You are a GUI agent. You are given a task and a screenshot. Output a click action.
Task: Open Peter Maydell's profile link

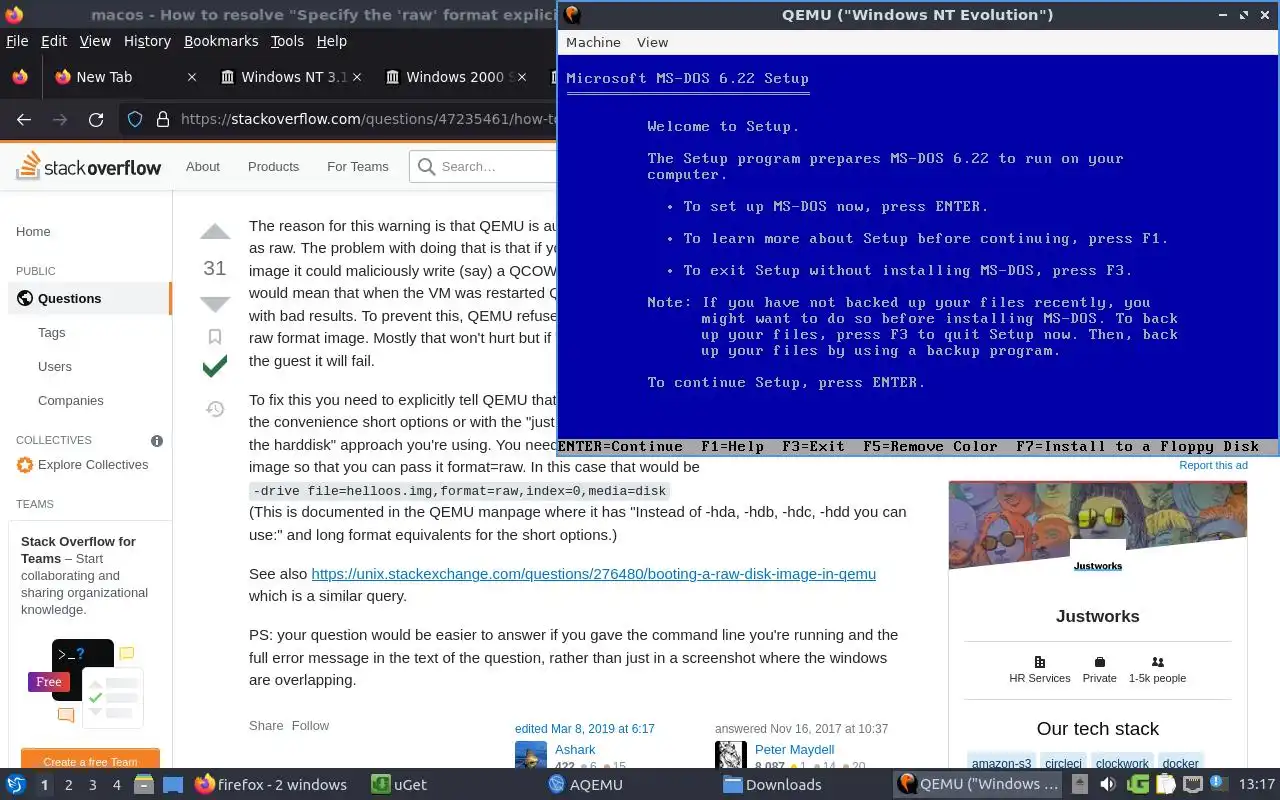point(794,750)
